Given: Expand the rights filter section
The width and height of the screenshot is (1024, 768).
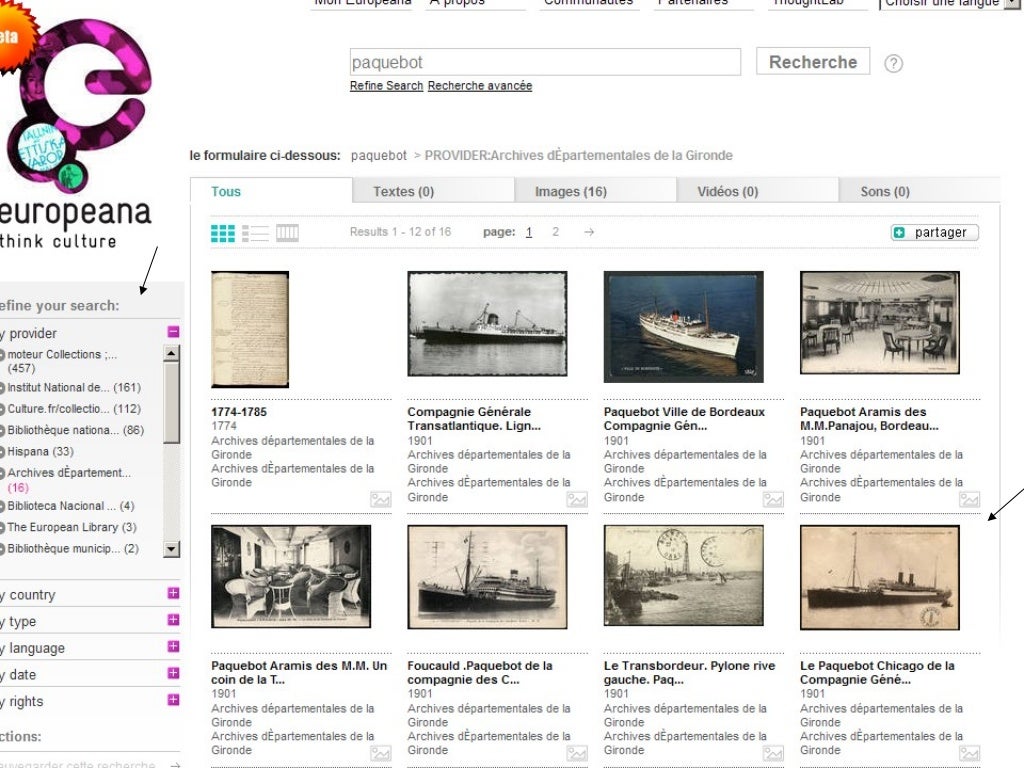Looking at the screenshot, I should 173,699.
